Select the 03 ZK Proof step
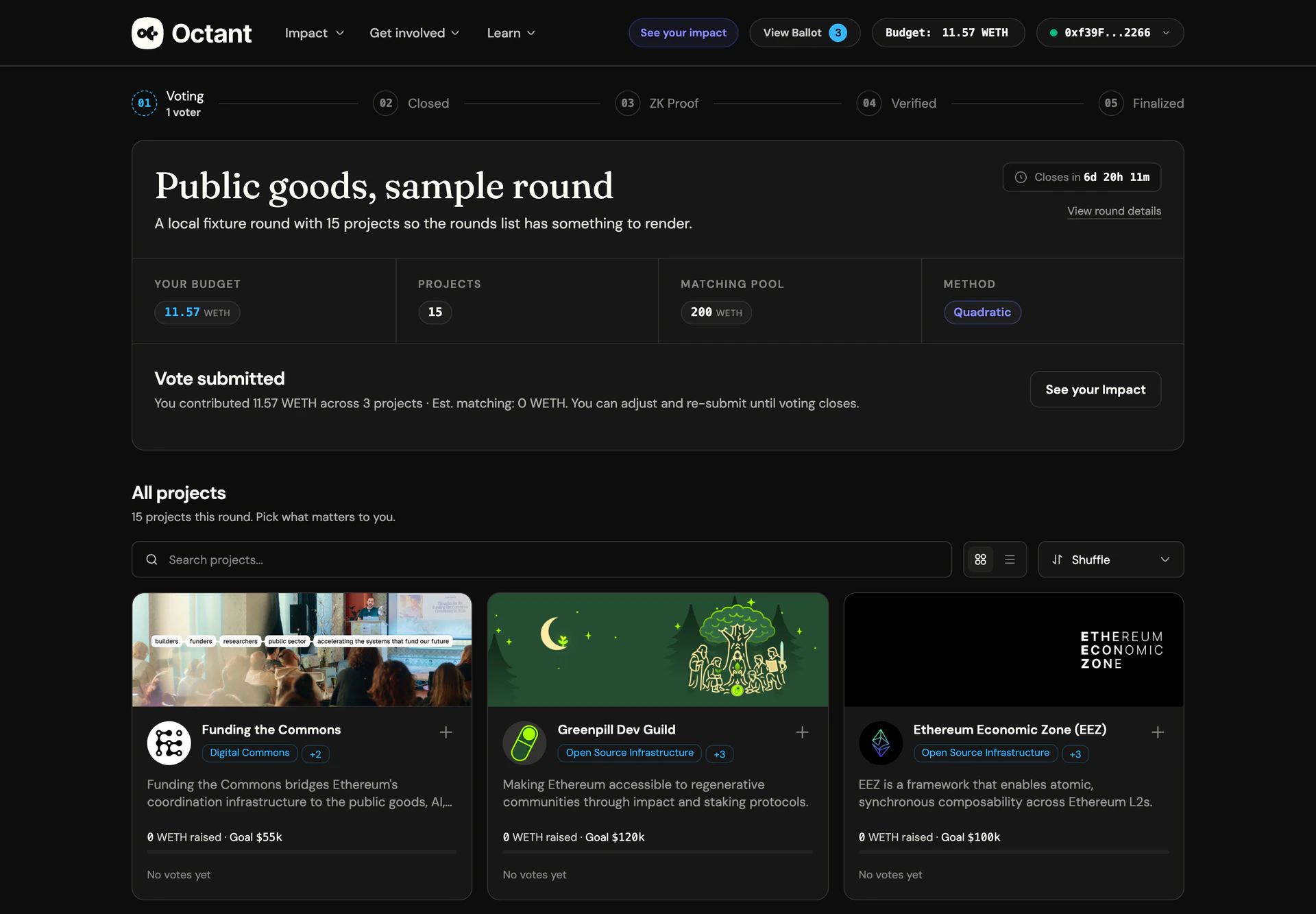The image size is (1316, 914). 657,104
